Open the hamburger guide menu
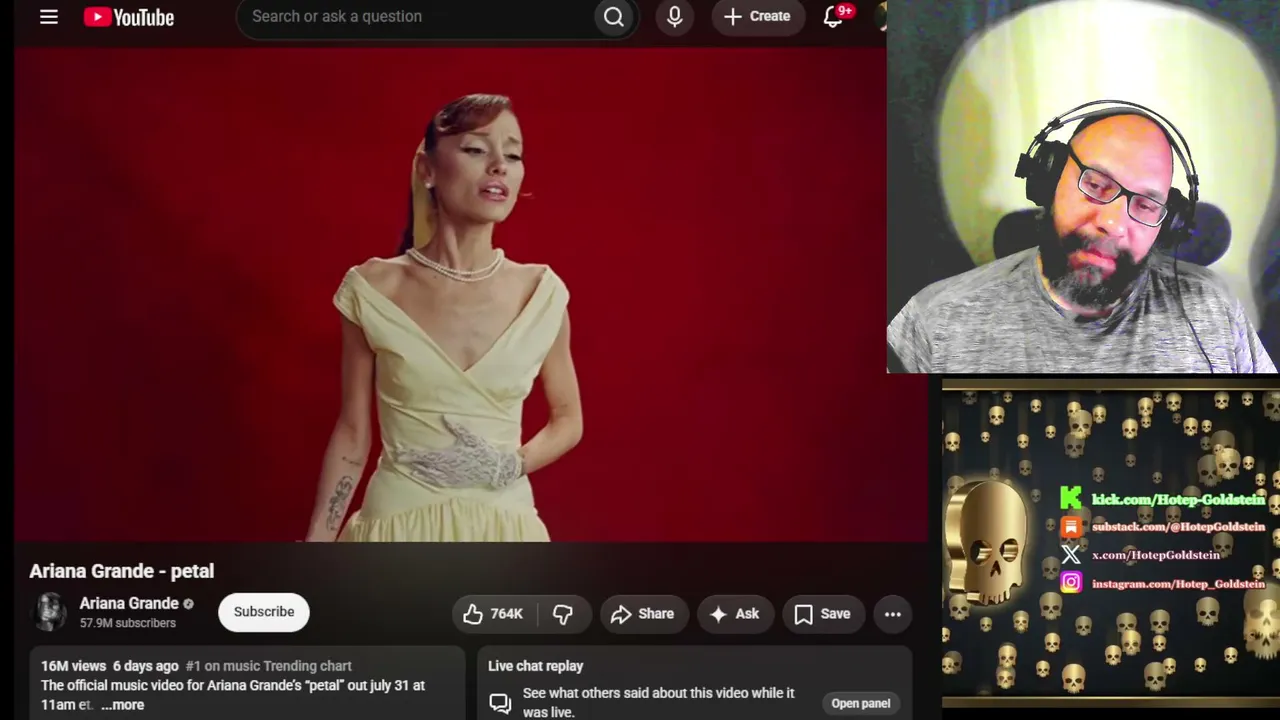 coord(48,17)
